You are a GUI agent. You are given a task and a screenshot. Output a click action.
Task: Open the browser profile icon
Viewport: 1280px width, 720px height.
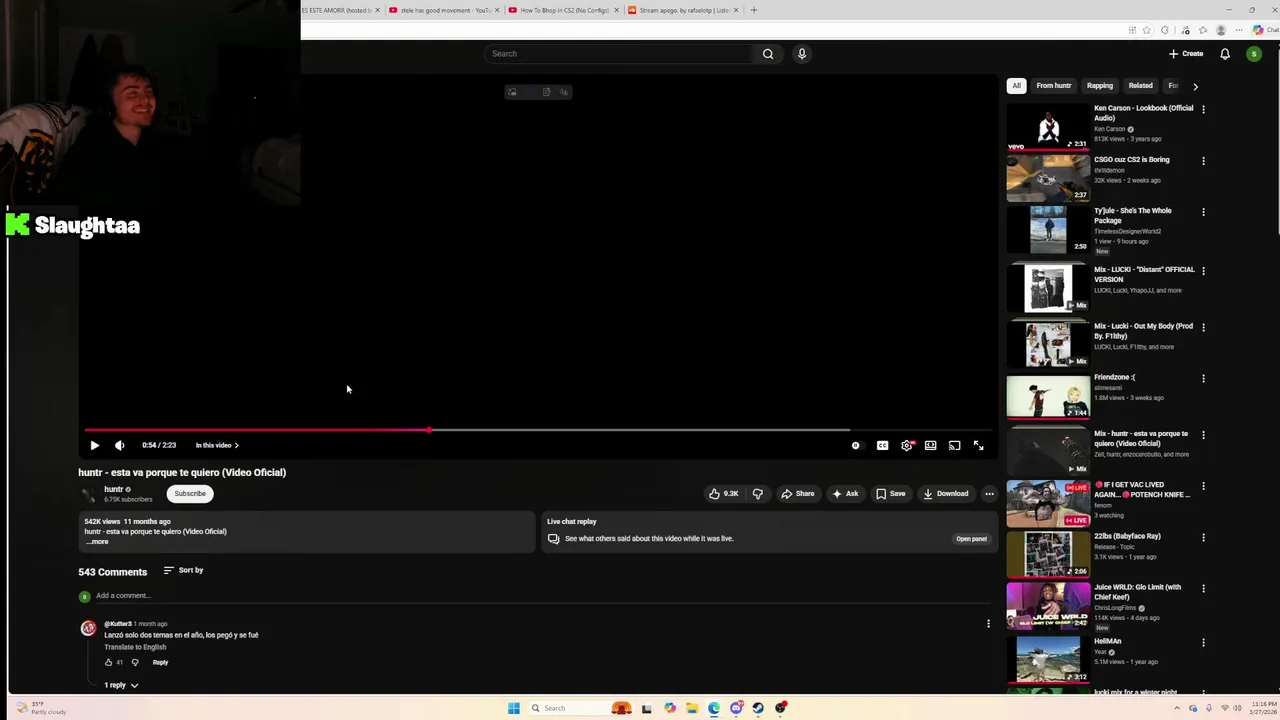pyautogui.click(x=1220, y=30)
